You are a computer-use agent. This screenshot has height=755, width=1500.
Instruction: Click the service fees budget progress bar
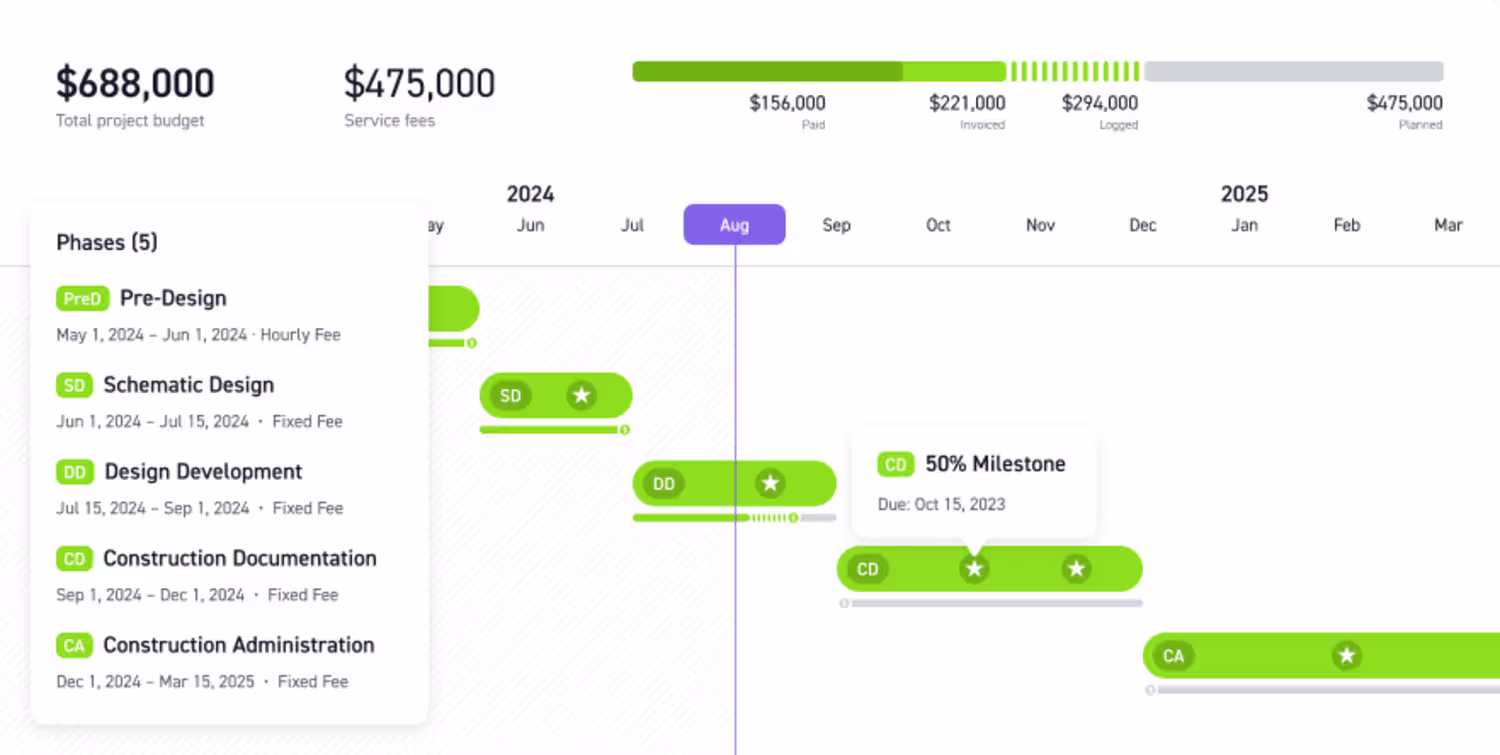point(1038,71)
